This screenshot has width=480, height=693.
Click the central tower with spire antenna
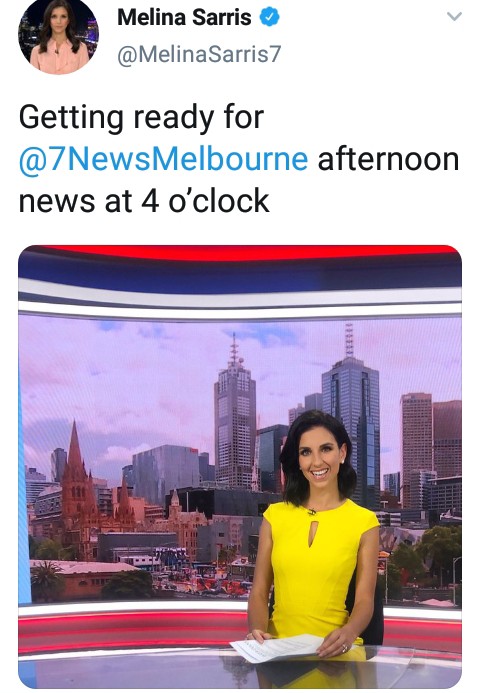pos(235,415)
